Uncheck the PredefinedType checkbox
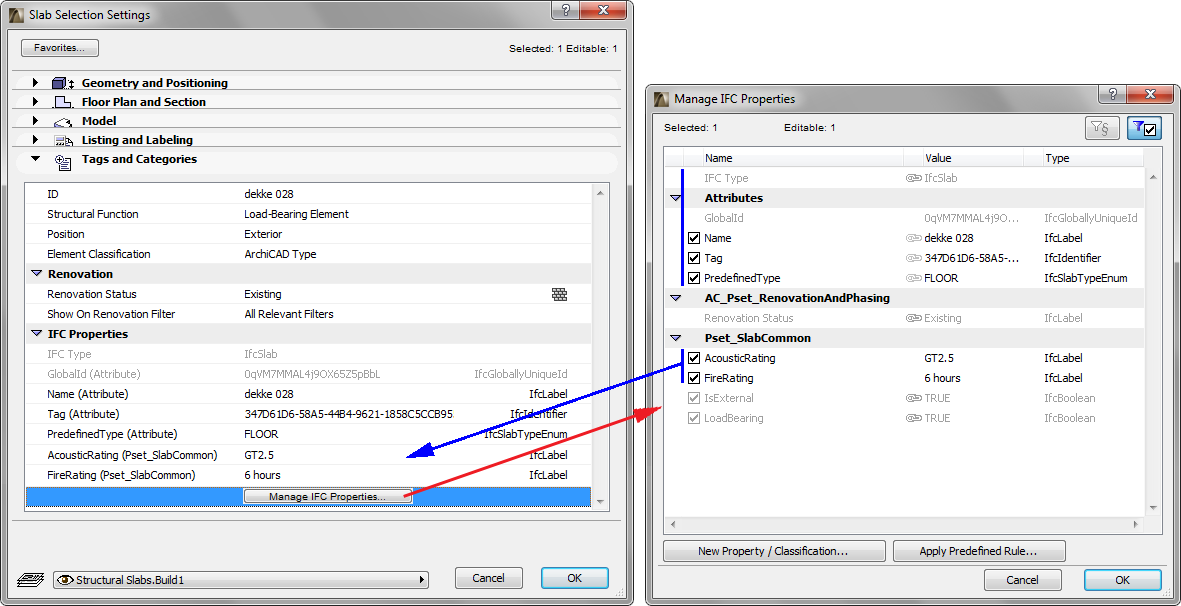Viewport: 1181px width, 606px height. (694, 278)
